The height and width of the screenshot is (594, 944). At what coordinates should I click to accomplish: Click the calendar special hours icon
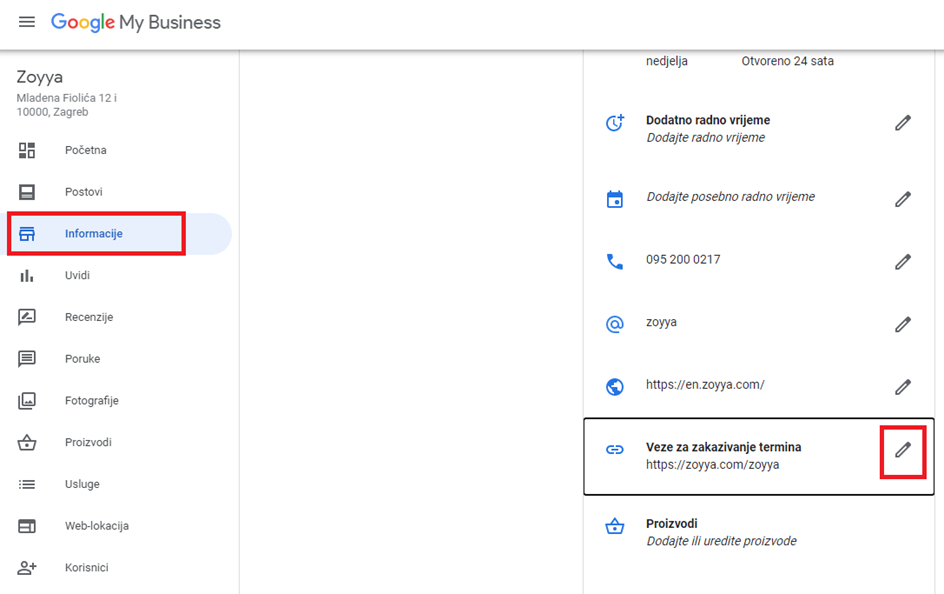click(x=615, y=199)
